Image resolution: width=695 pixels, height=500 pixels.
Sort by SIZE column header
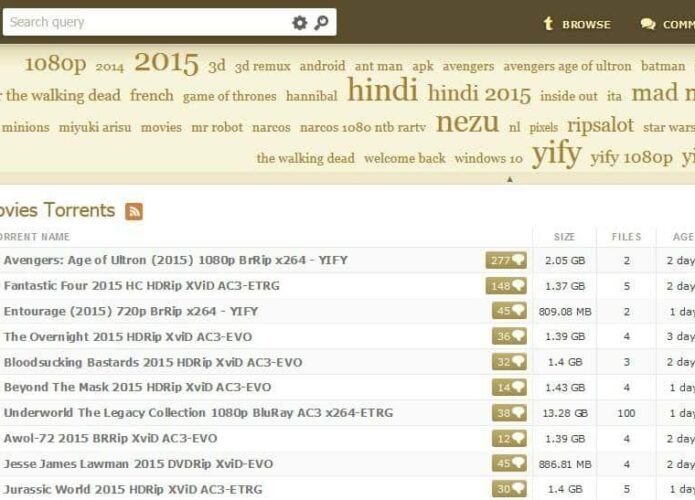point(564,237)
